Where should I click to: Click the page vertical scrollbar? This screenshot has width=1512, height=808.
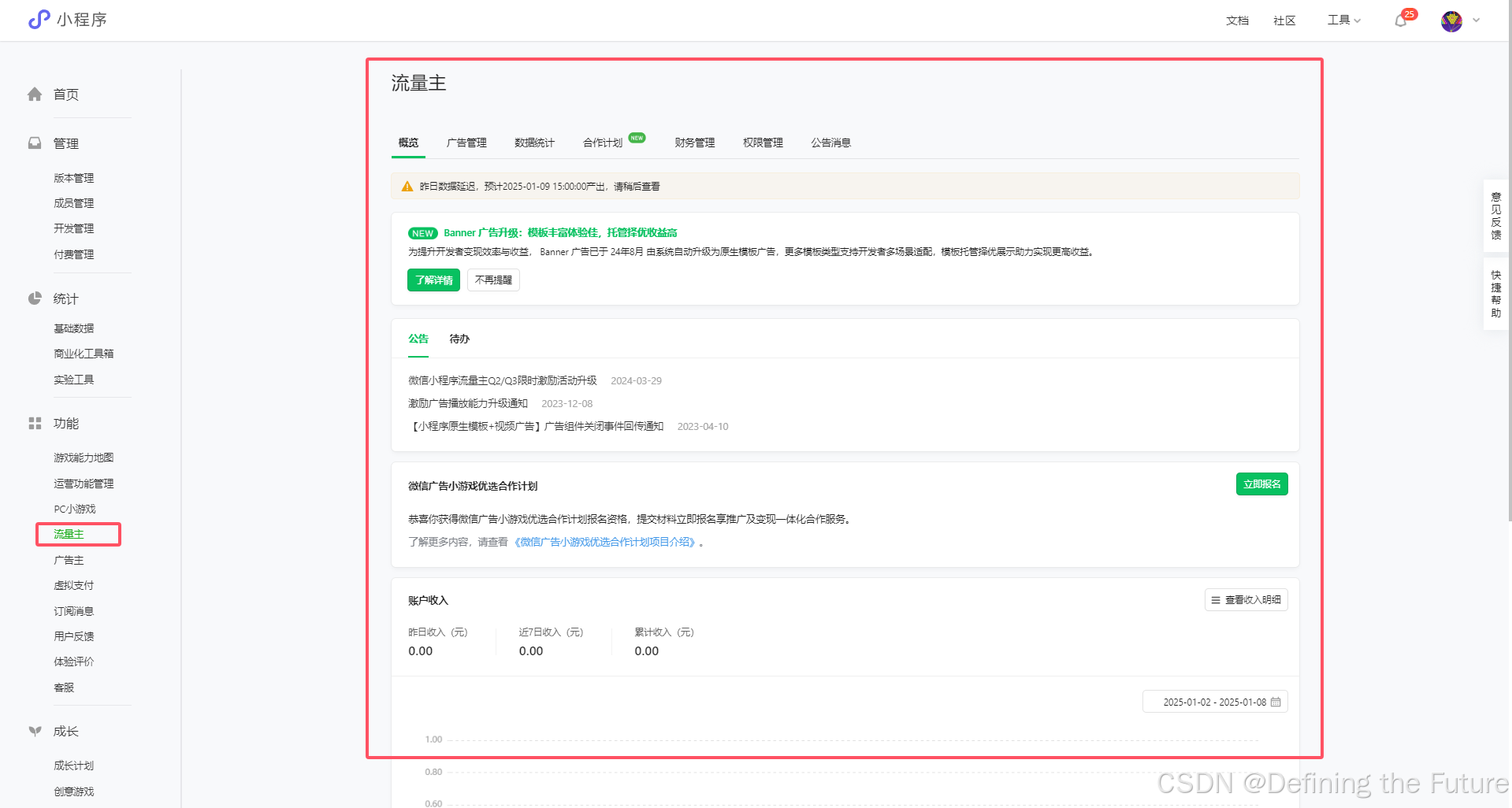pyautogui.click(x=1510, y=261)
